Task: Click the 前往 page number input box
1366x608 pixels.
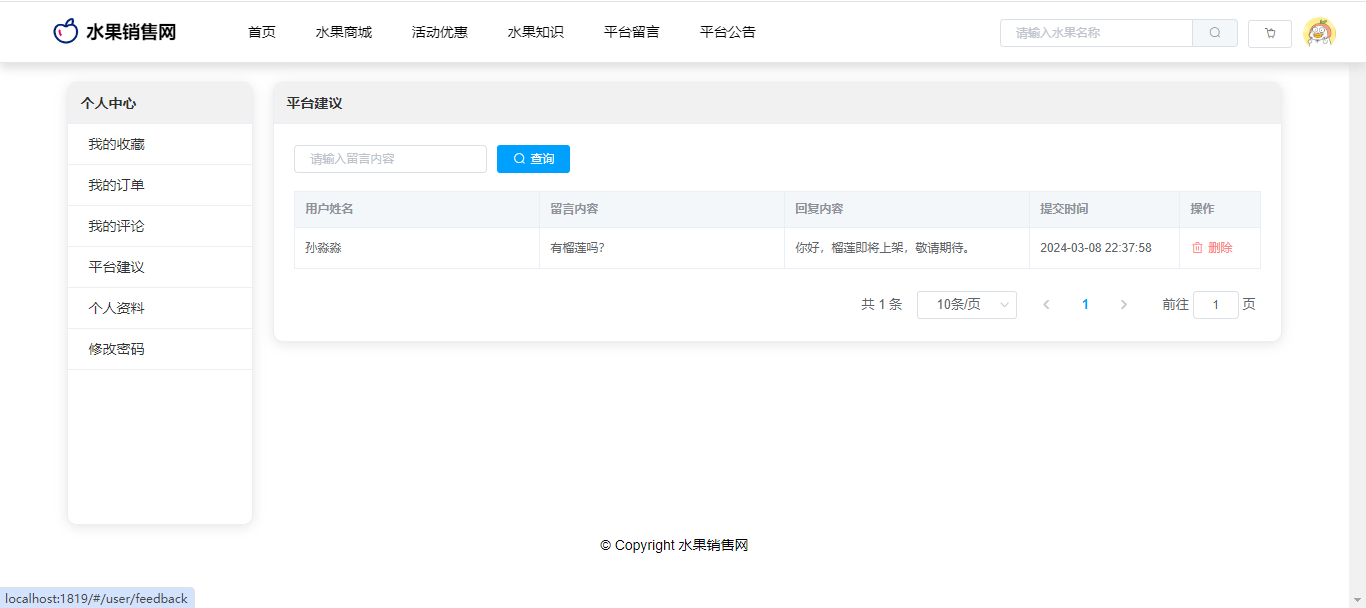Action: tap(1215, 305)
